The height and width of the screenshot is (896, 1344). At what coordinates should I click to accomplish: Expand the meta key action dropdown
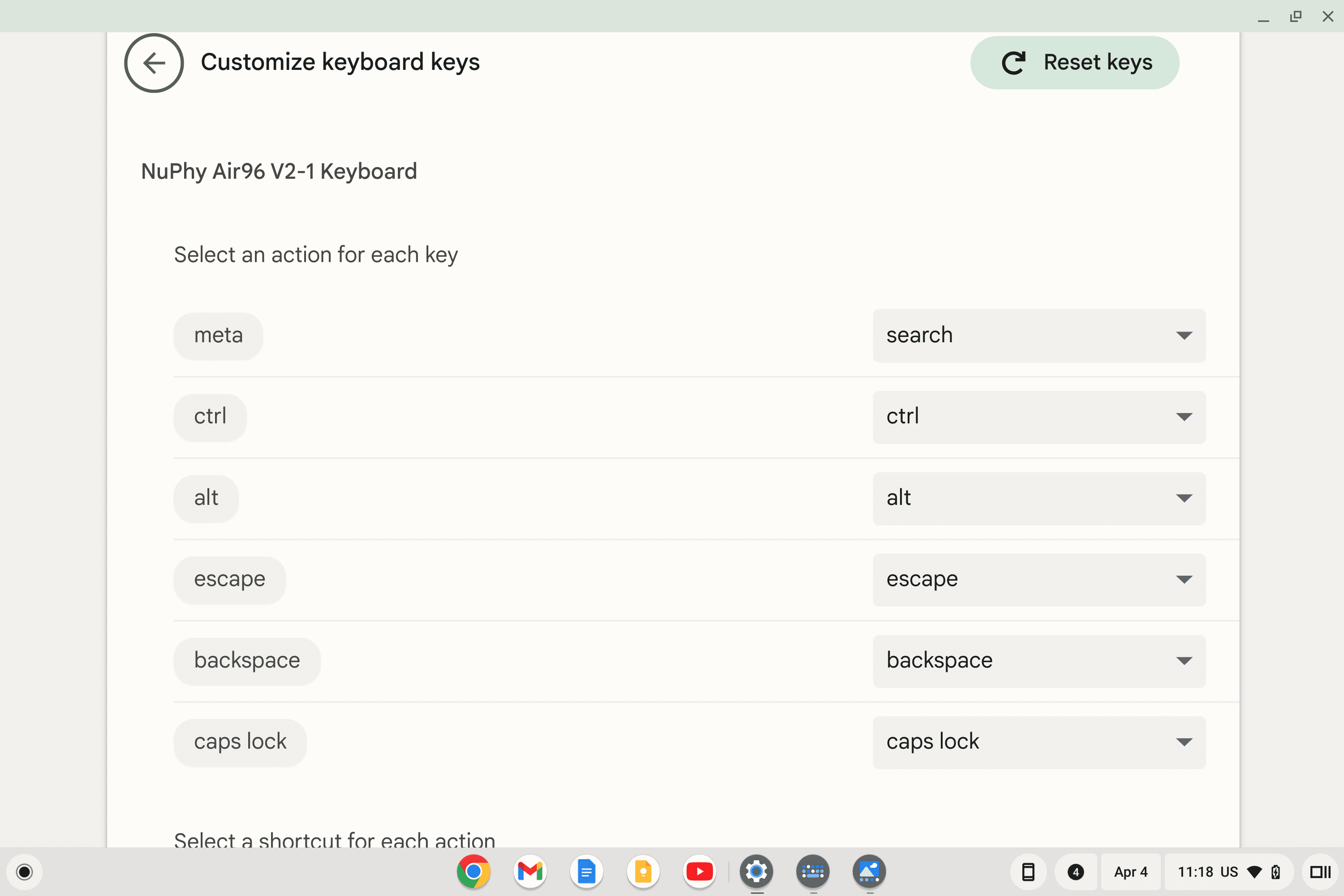(1185, 335)
